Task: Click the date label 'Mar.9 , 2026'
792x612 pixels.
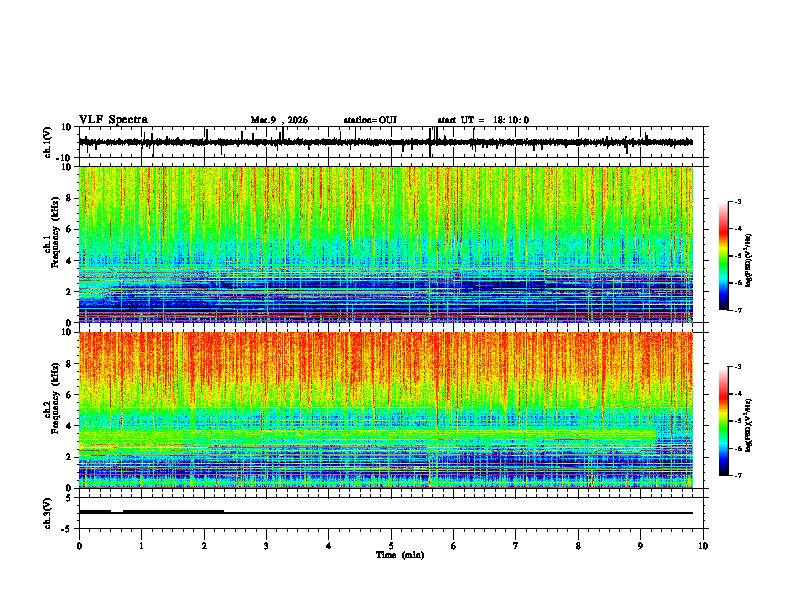Action: pyautogui.click(x=279, y=120)
